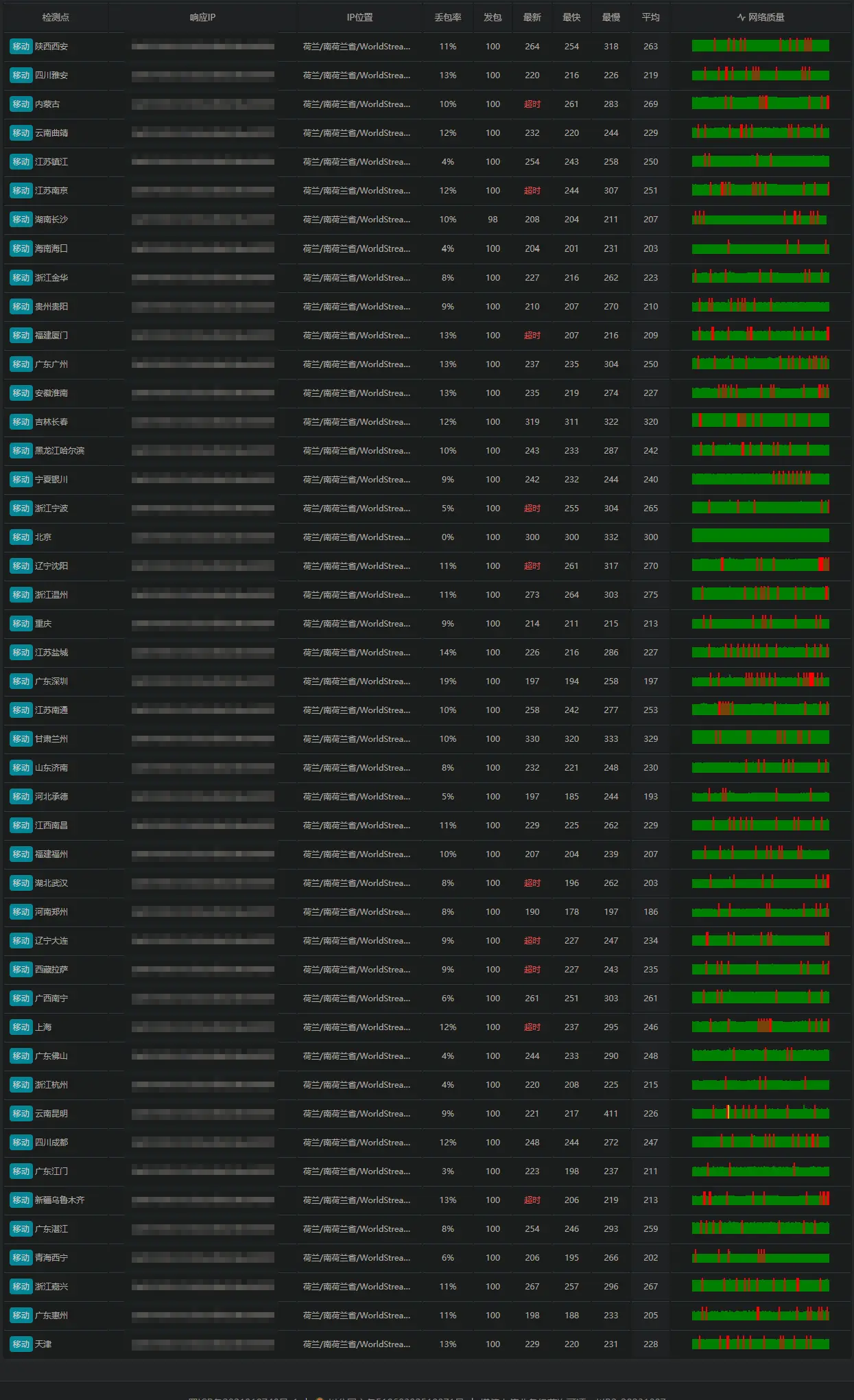Click the 移动 badge beside 新疆乌鲁木齐
This screenshot has width=854, height=1400.
tap(21, 1200)
